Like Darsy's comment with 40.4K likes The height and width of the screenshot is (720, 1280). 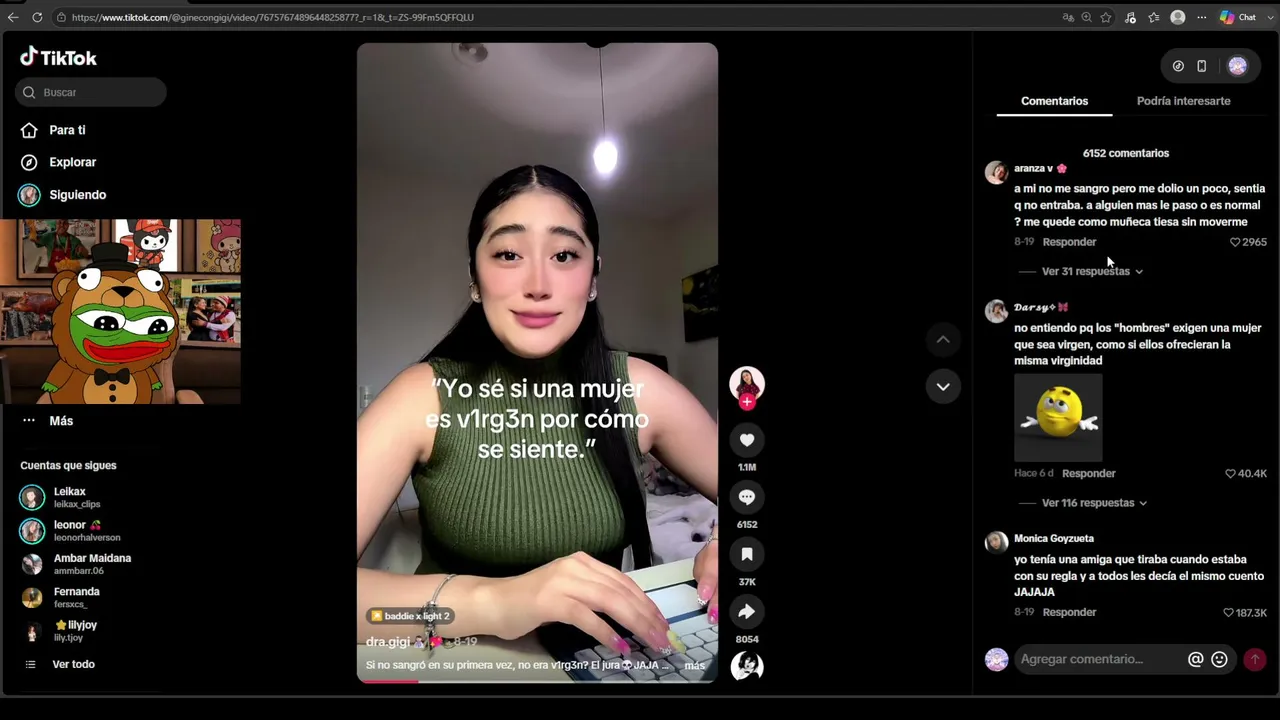point(1246,473)
